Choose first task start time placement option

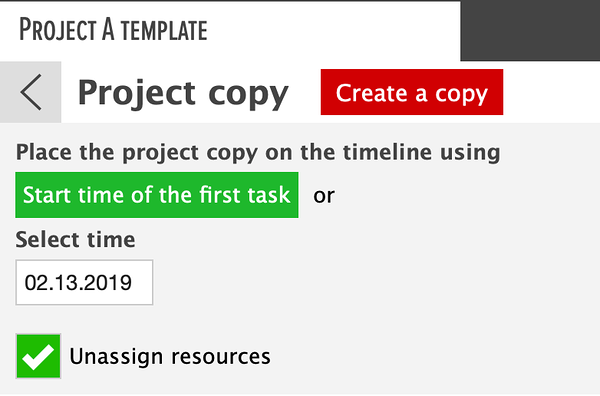pyautogui.click(x=157, y=195)
